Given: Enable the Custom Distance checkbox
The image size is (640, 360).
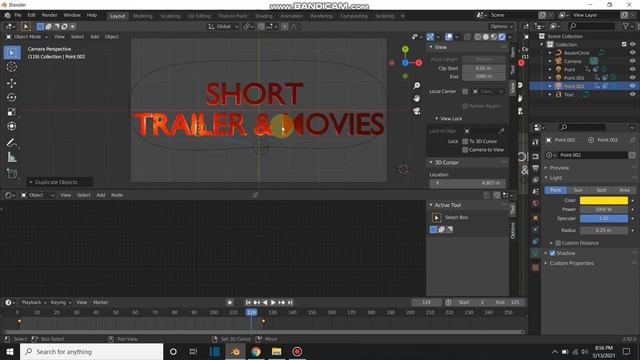Looking at the screenshot, I should click(x=558, y=243).
